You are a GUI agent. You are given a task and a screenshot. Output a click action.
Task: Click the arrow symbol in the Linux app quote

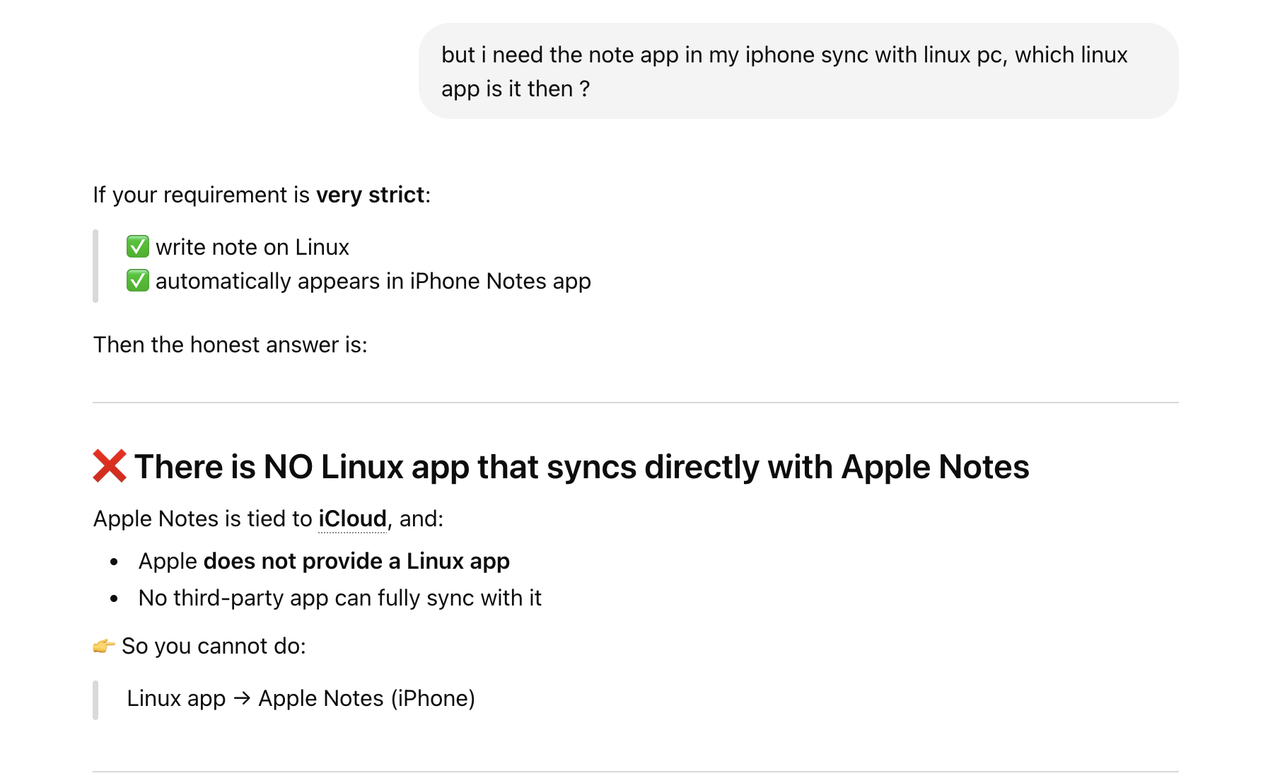pyautogui.click(x=242, y=698)
